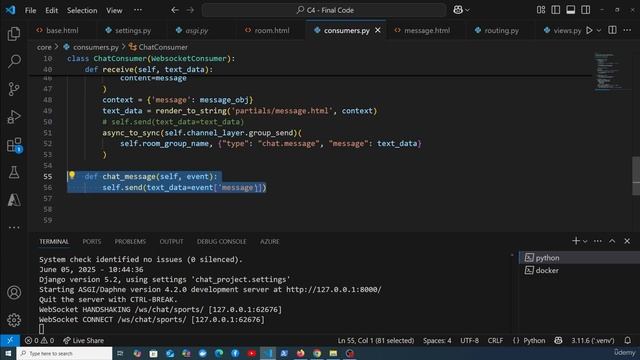640x360 pixels.
Task: Toggle the primary side bar
Action: (x=556, y=10)
